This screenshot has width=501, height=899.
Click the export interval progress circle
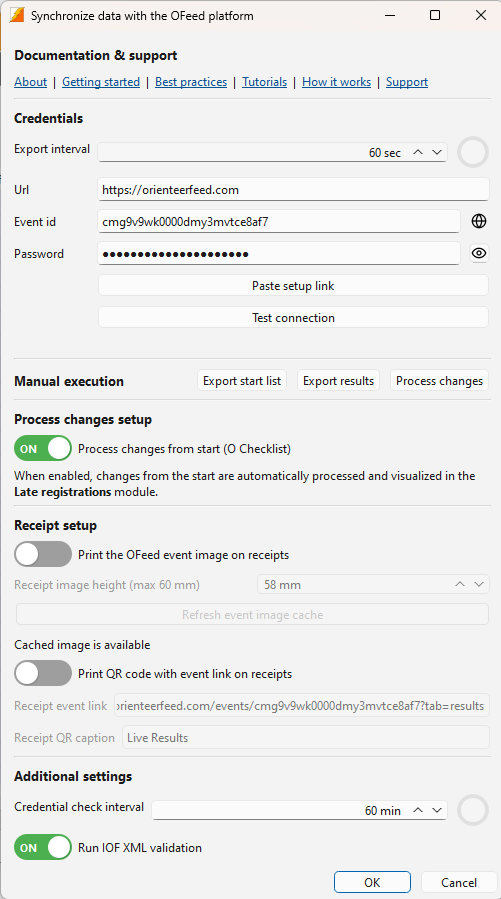(473, 153)
